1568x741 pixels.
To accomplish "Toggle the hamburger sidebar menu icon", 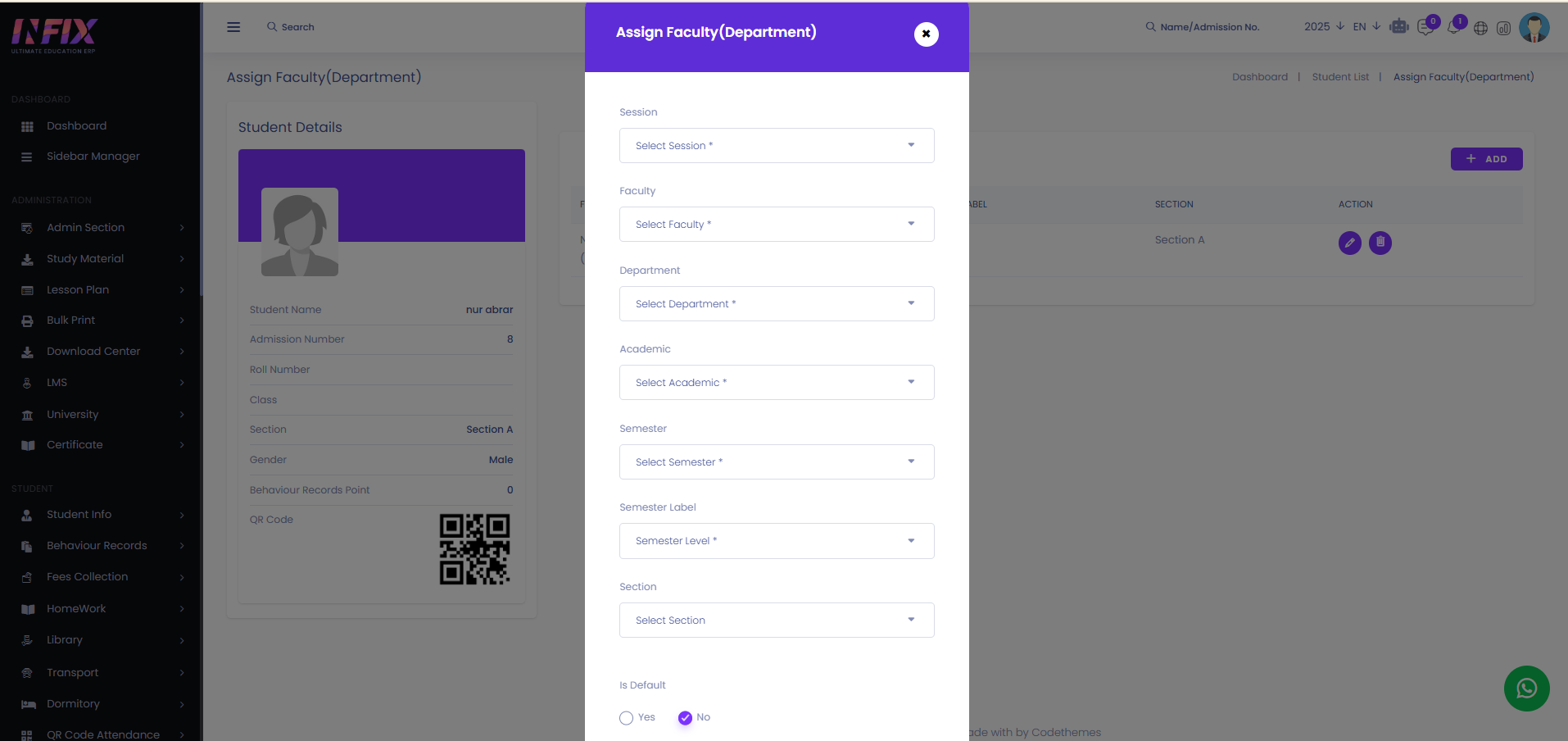I will [233, 27].
